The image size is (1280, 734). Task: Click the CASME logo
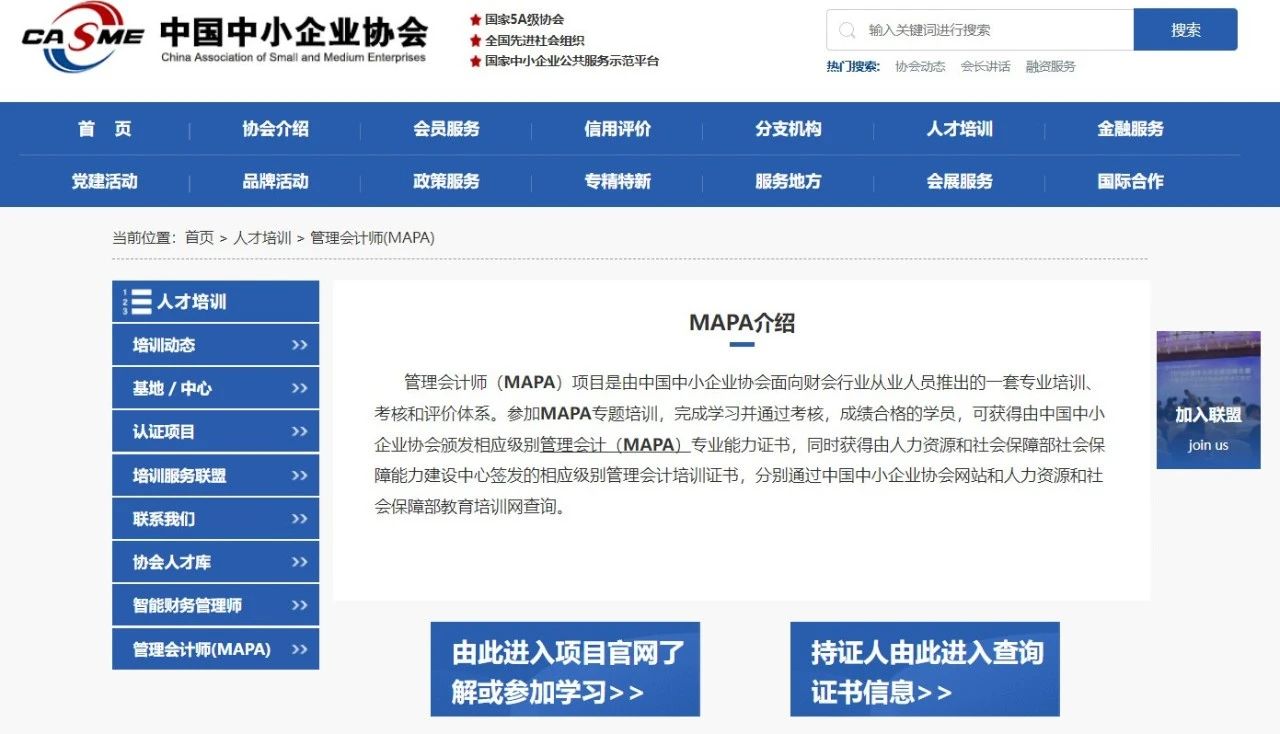83,38
